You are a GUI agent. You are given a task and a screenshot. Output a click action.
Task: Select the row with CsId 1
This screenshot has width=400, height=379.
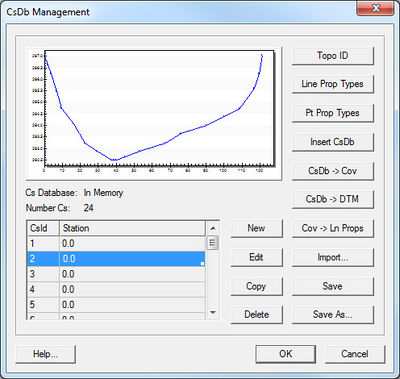click(x=116, y=244)
